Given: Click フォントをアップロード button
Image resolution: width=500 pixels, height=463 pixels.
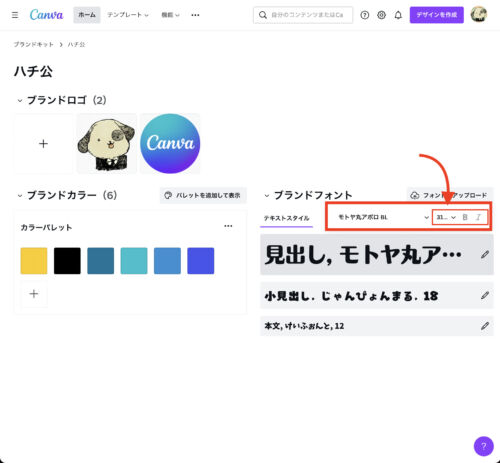Looking at the screenshot, I should click(449, 195).
